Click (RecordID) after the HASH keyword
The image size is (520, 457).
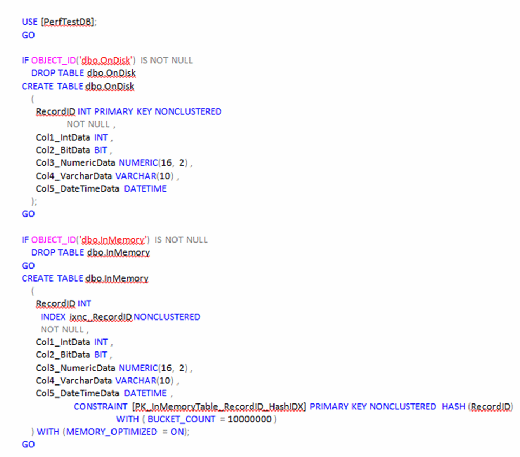click(490, 407)
